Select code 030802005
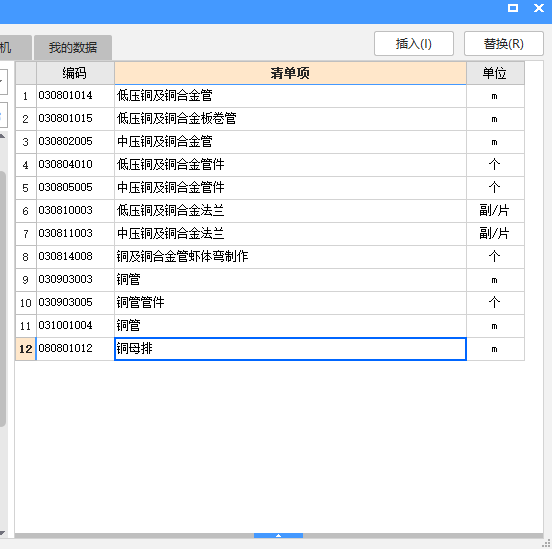The image size is (552, 549). pos(65,142)
